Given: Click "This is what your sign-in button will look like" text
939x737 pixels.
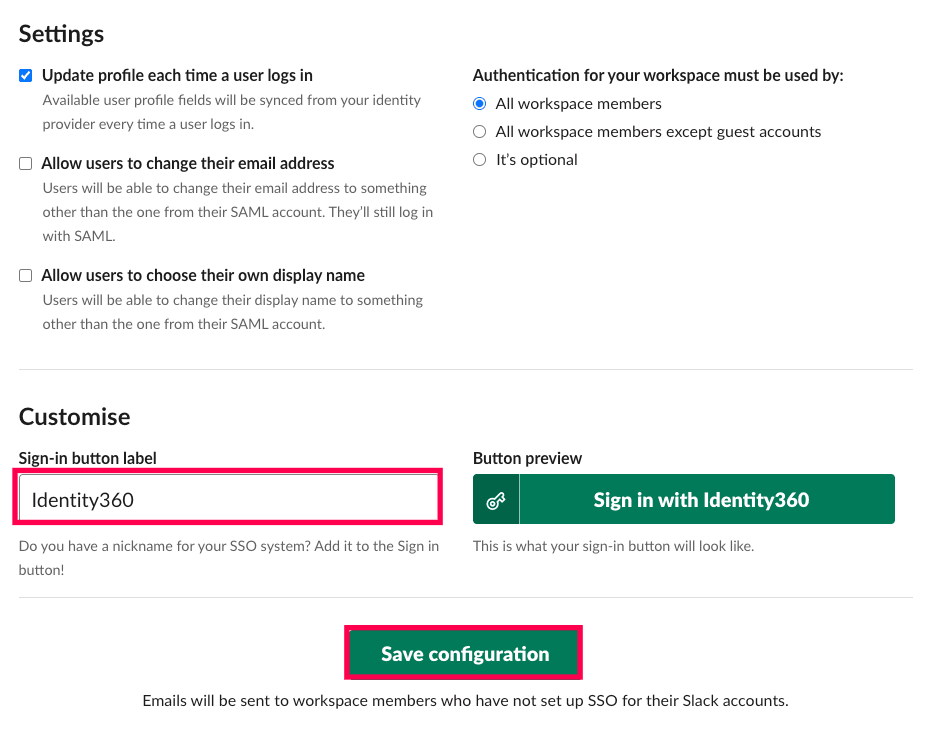Looking at the screenshot, I should 613,546.
